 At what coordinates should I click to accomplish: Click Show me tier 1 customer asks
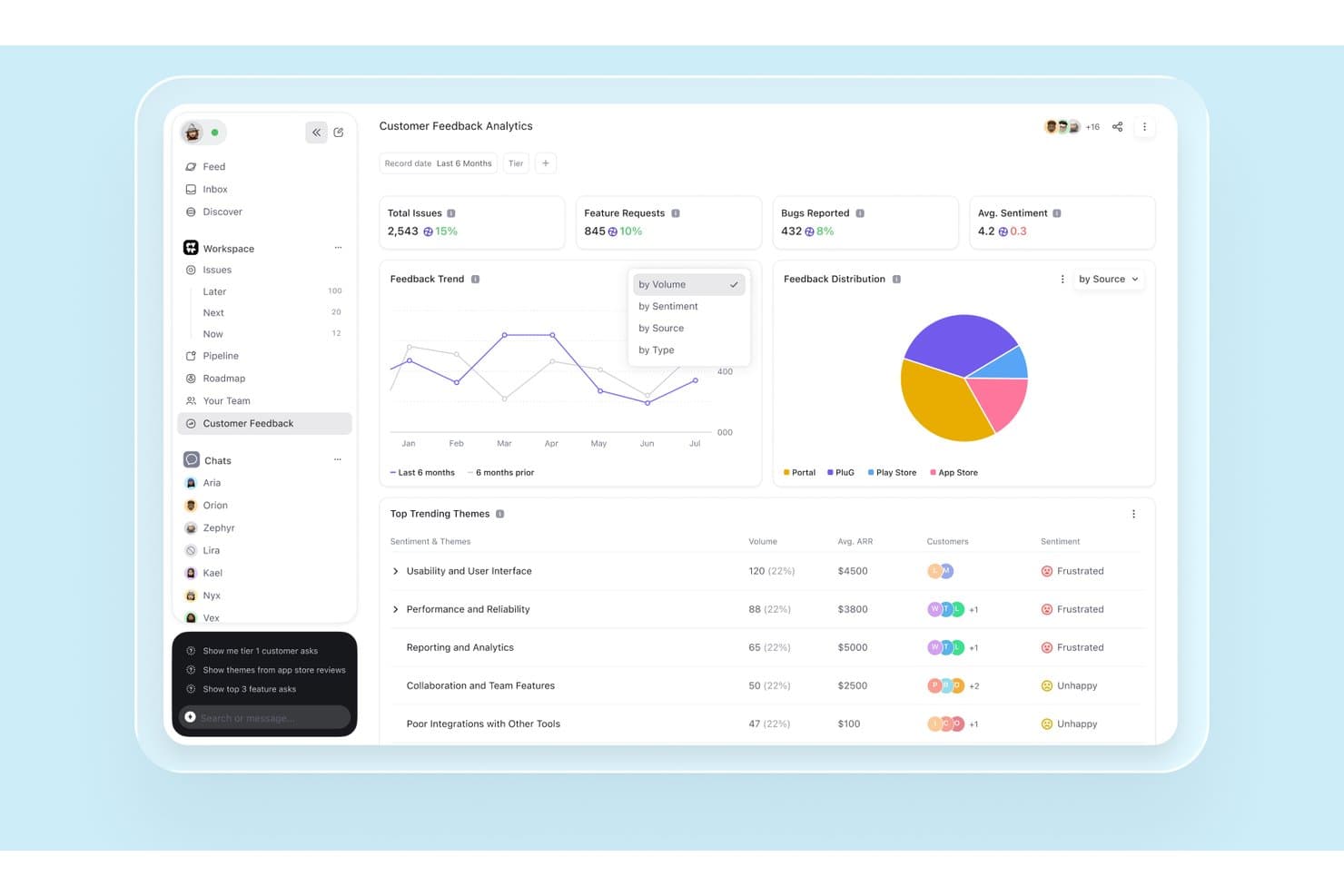coord(260,651)
